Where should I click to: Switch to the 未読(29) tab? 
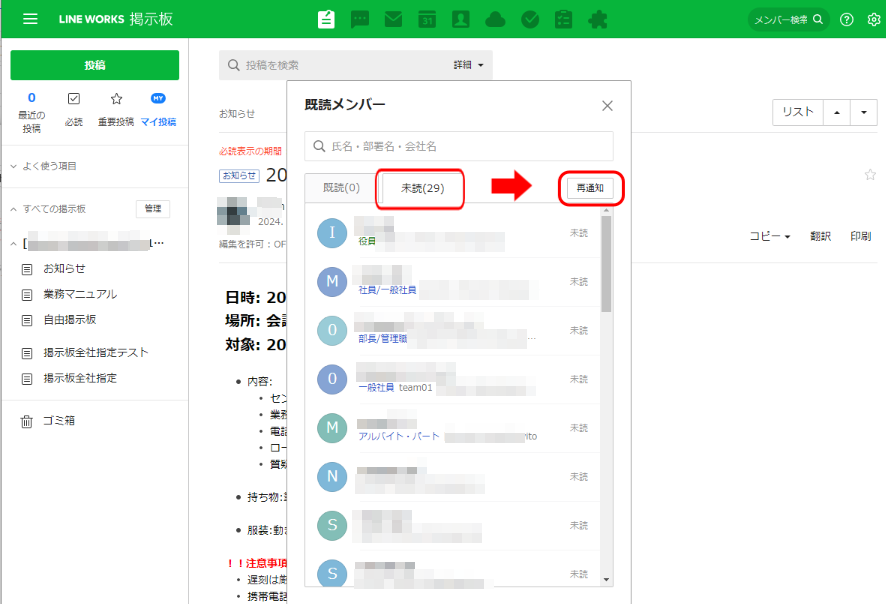pyautogui.click(x=421, y=188)
